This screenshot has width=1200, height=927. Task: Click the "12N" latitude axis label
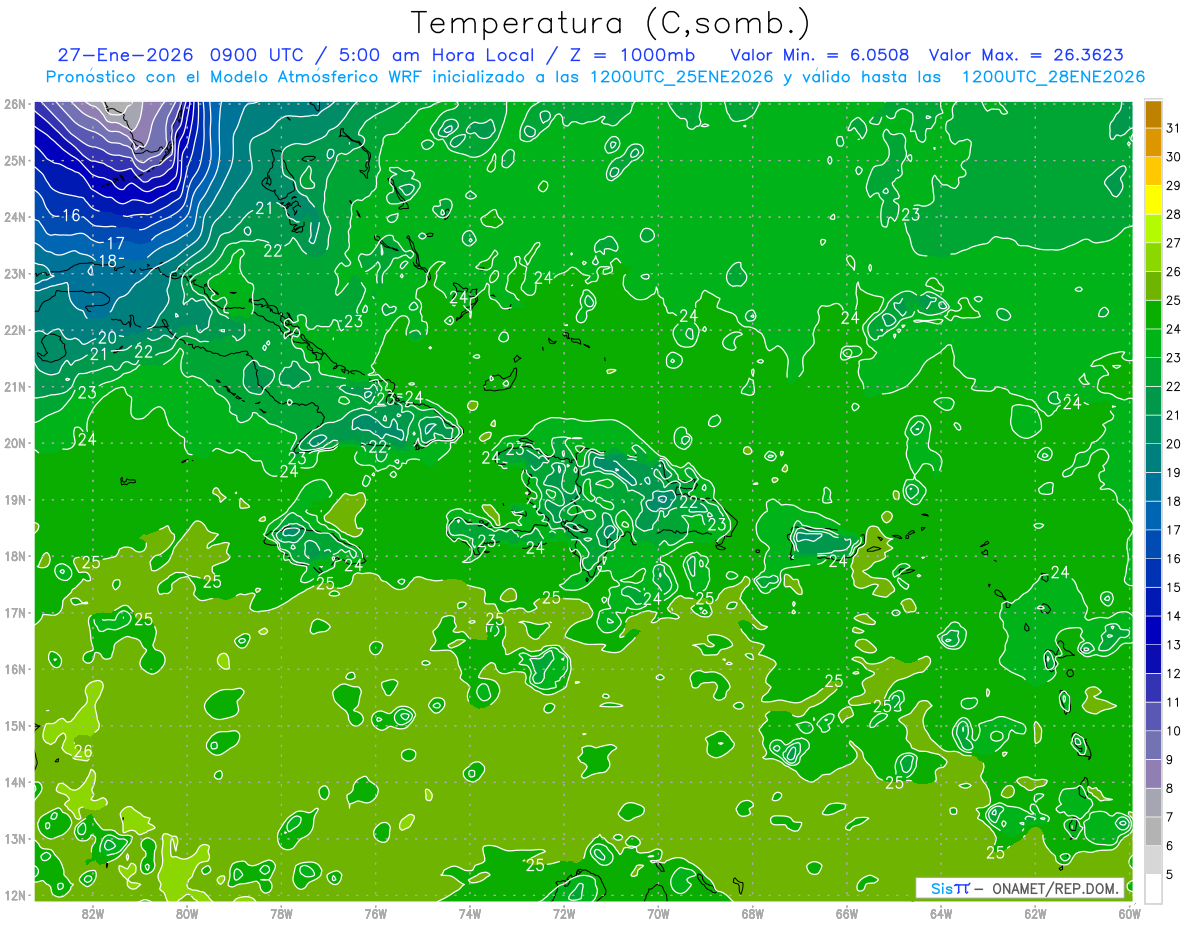pos(14,895)
